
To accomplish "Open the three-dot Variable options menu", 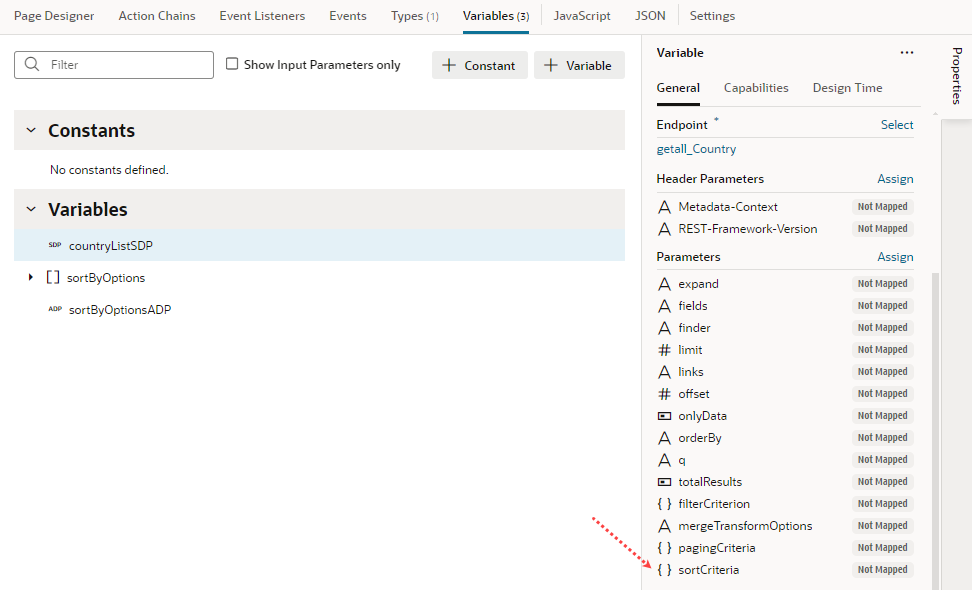I will point(907,53).
